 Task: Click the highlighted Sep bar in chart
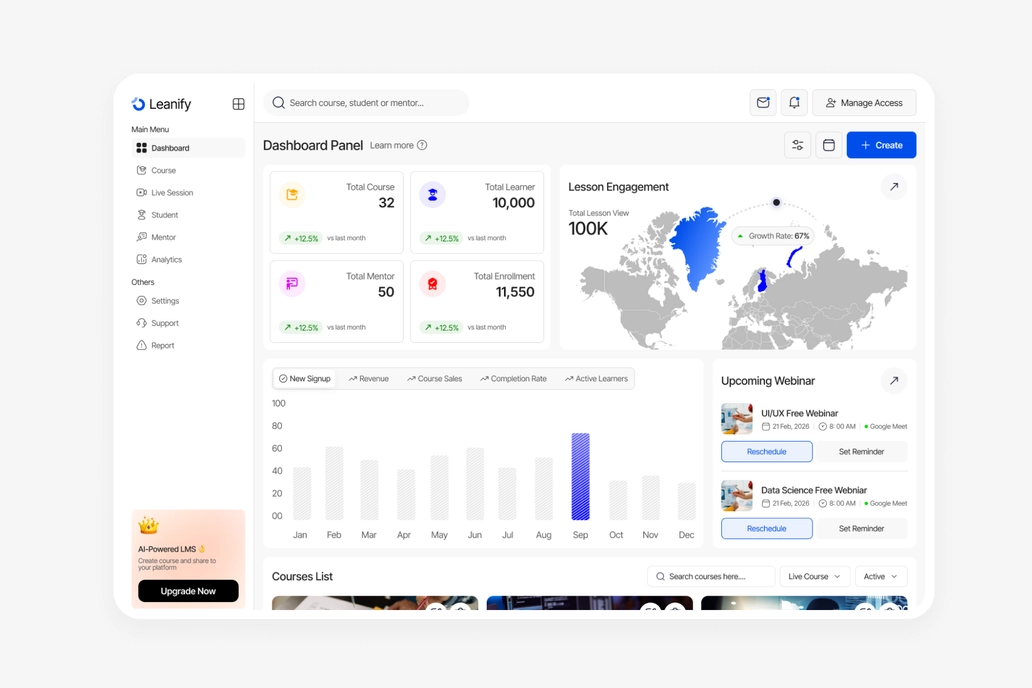pos(580,477)
